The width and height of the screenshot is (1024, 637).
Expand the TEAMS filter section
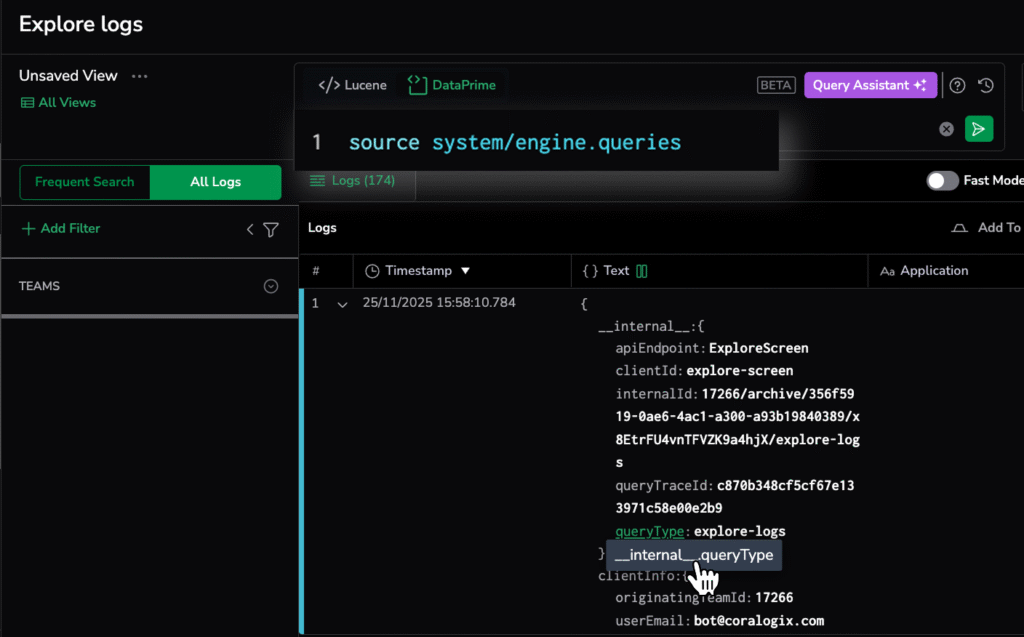pos(270,286)
